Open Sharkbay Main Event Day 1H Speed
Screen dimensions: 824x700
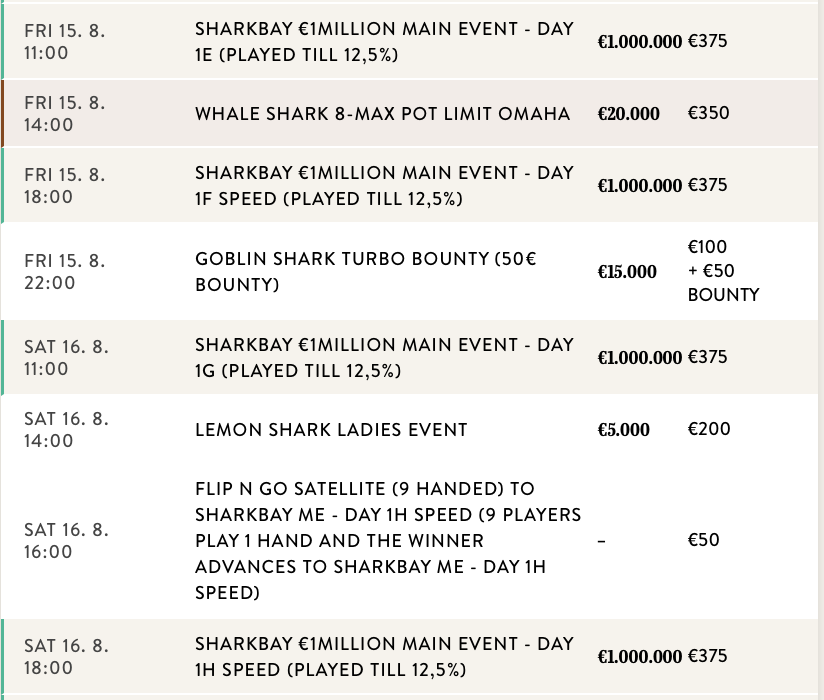[x=384, y=657]
